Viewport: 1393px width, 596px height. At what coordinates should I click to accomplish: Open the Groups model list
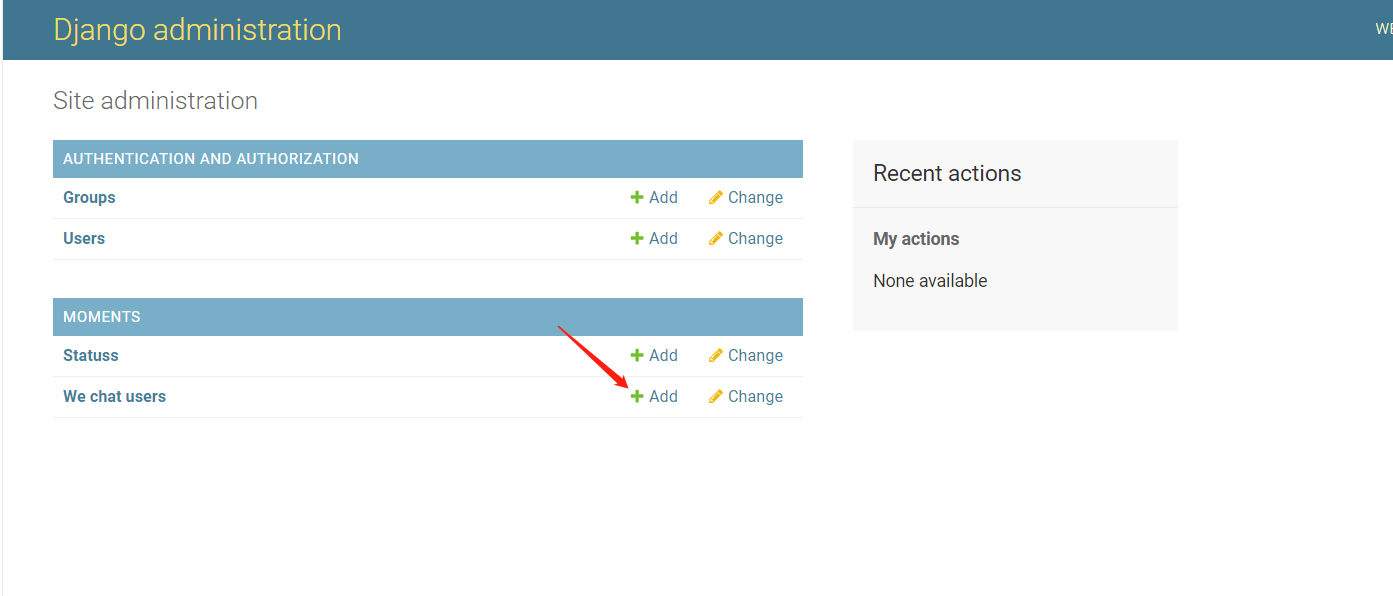[x=89, y=198]
